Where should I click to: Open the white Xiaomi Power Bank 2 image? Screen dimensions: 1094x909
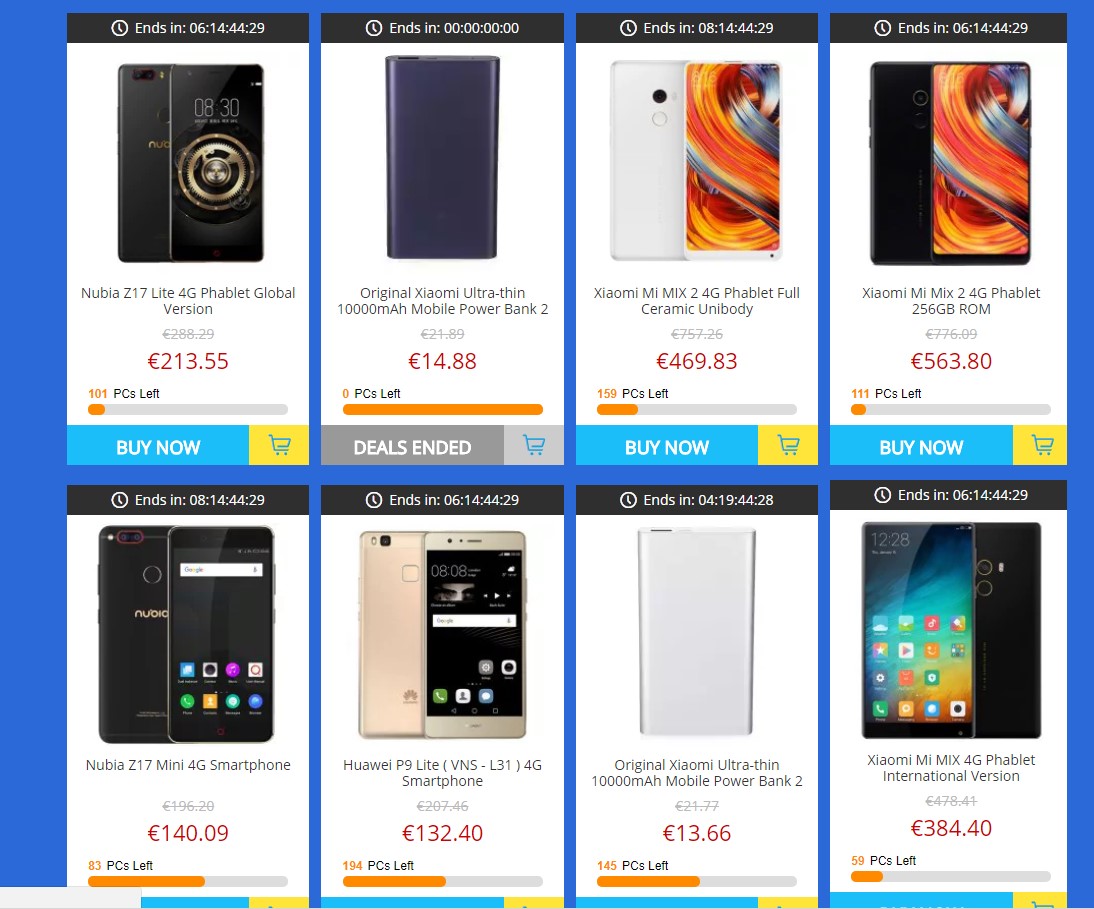click(696, 631)
